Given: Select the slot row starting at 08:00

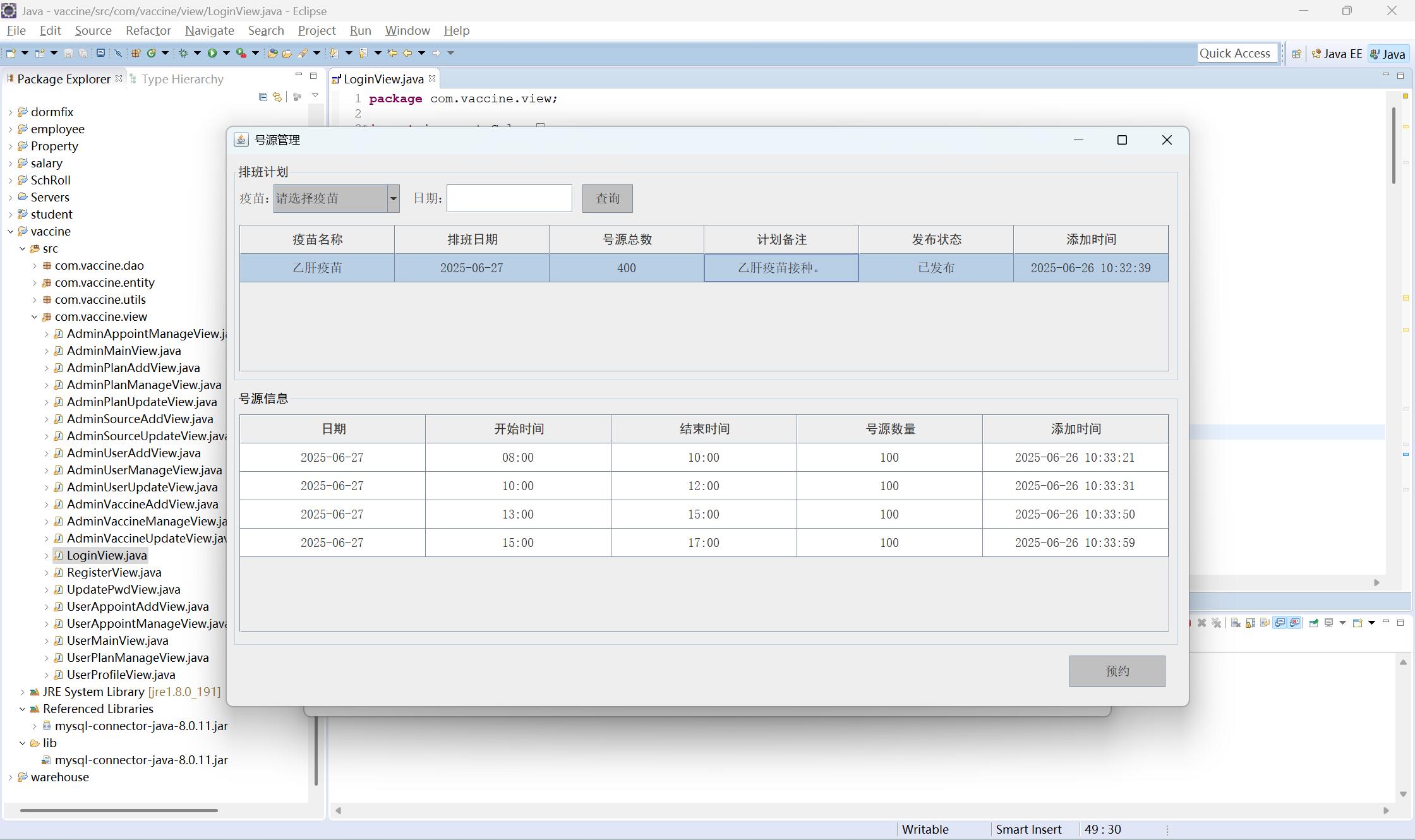Looking at the screenshot, I should [x=704, y=457].
